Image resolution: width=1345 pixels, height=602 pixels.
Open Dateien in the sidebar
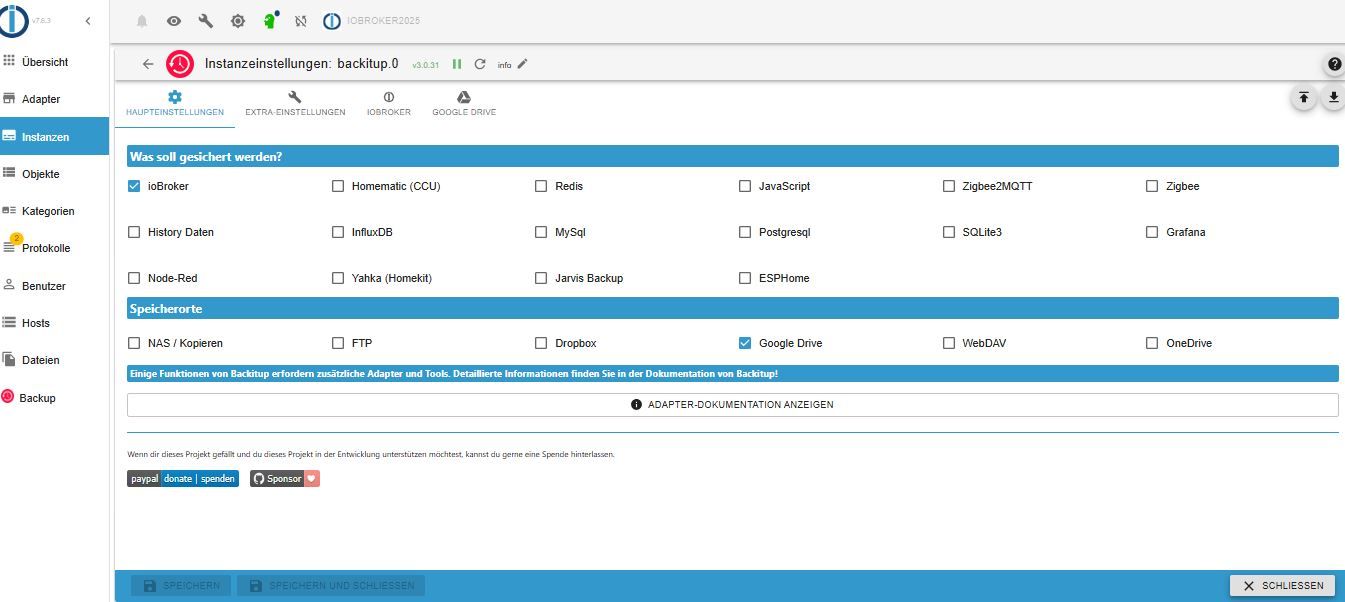click(x=55, y=360)
